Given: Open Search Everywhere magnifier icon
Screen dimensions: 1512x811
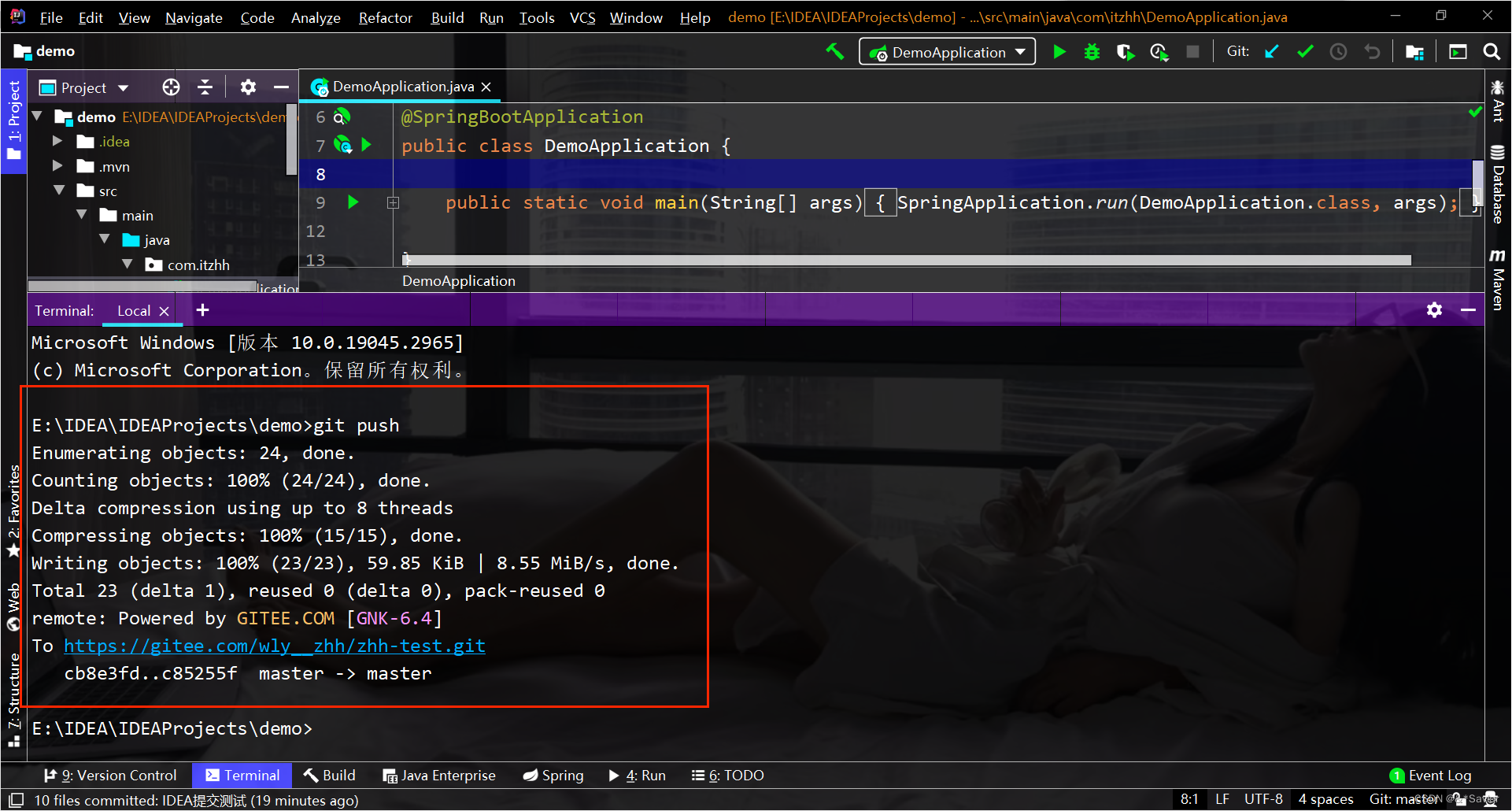Looking at the screenshot, I should point(1491,51).
